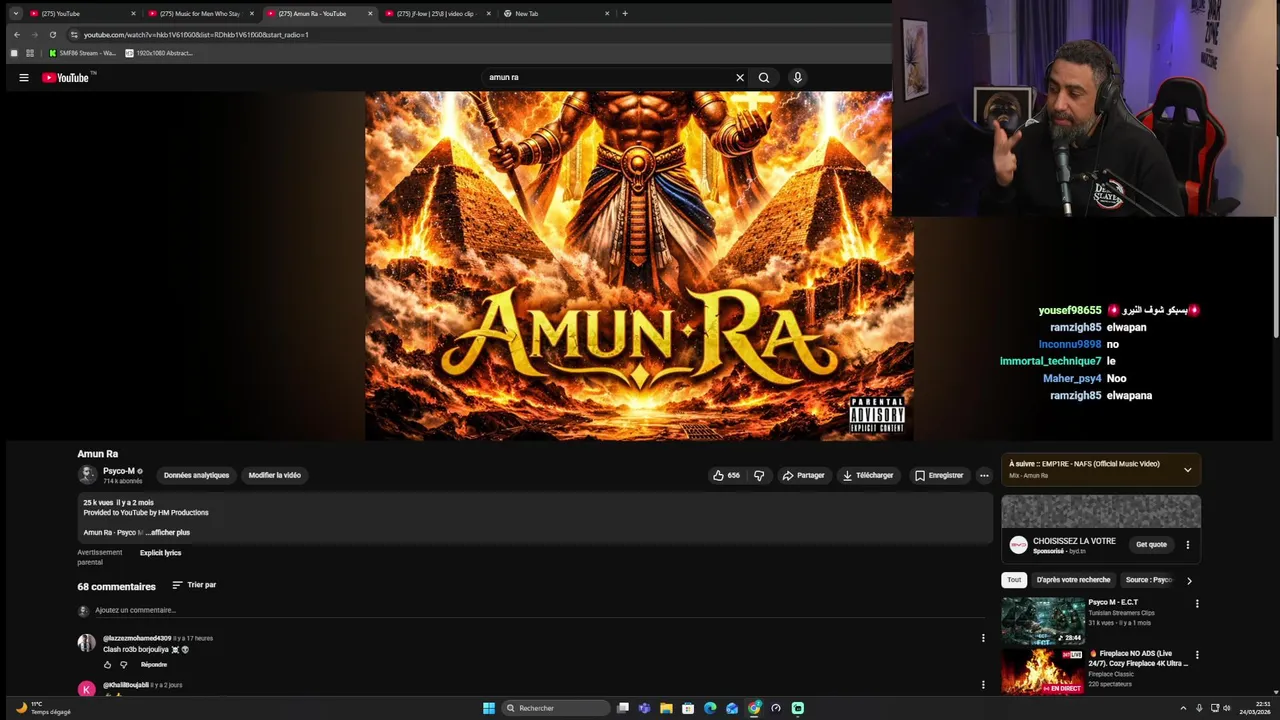This screenshot has width=1280, height=720.
Task: Dislike the Amun Ra video
Action: (759, 475)
